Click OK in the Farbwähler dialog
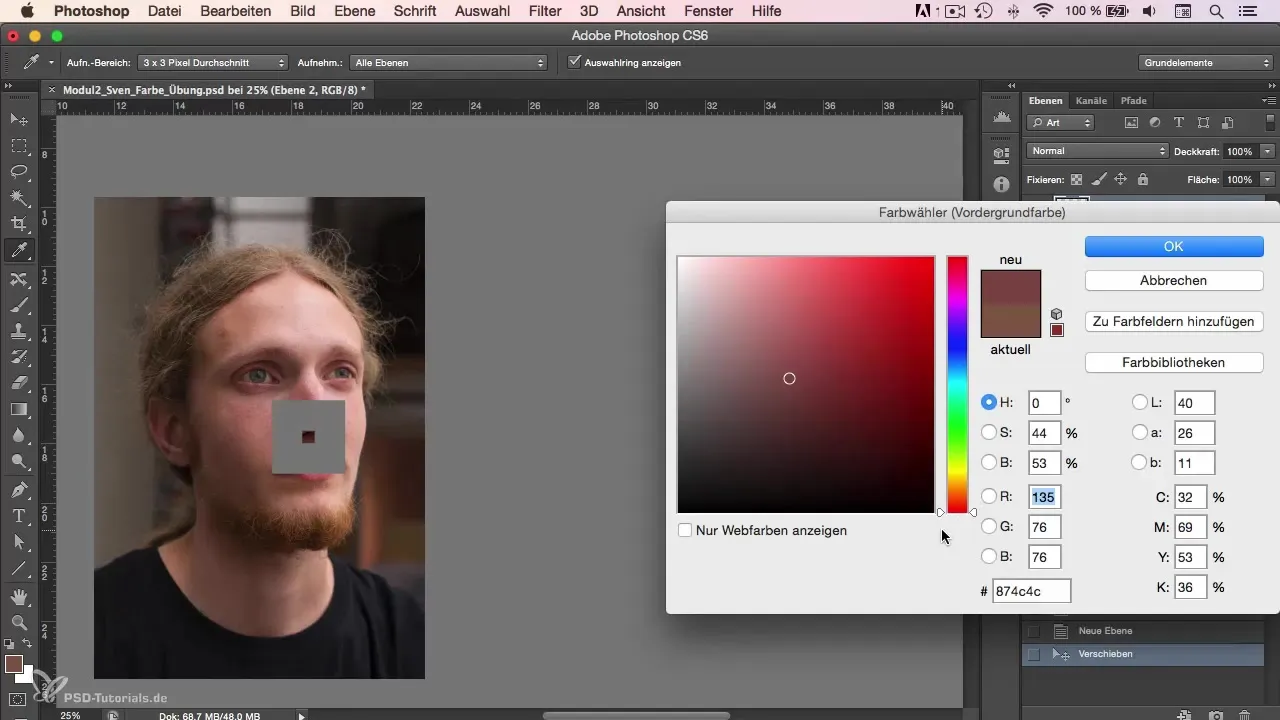The image size is (1280, 720). [x=1174, y=246]
